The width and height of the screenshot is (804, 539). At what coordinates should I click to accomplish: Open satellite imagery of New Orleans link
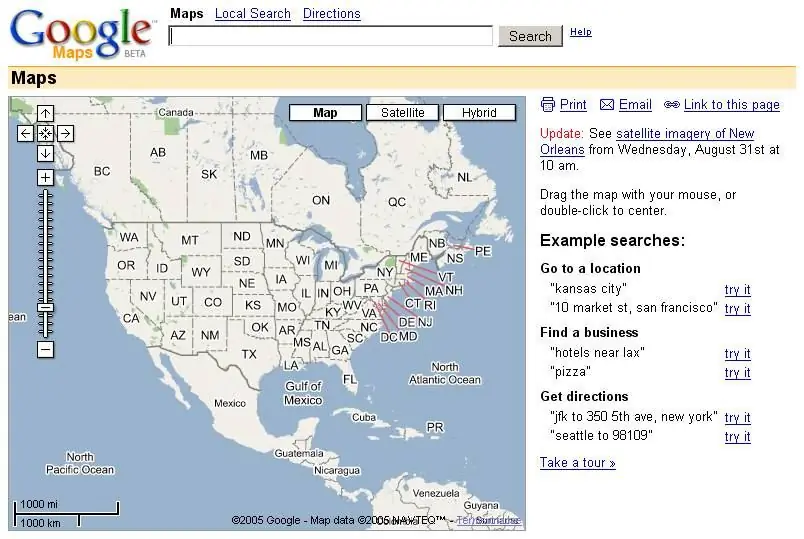(x=647, y=142)
